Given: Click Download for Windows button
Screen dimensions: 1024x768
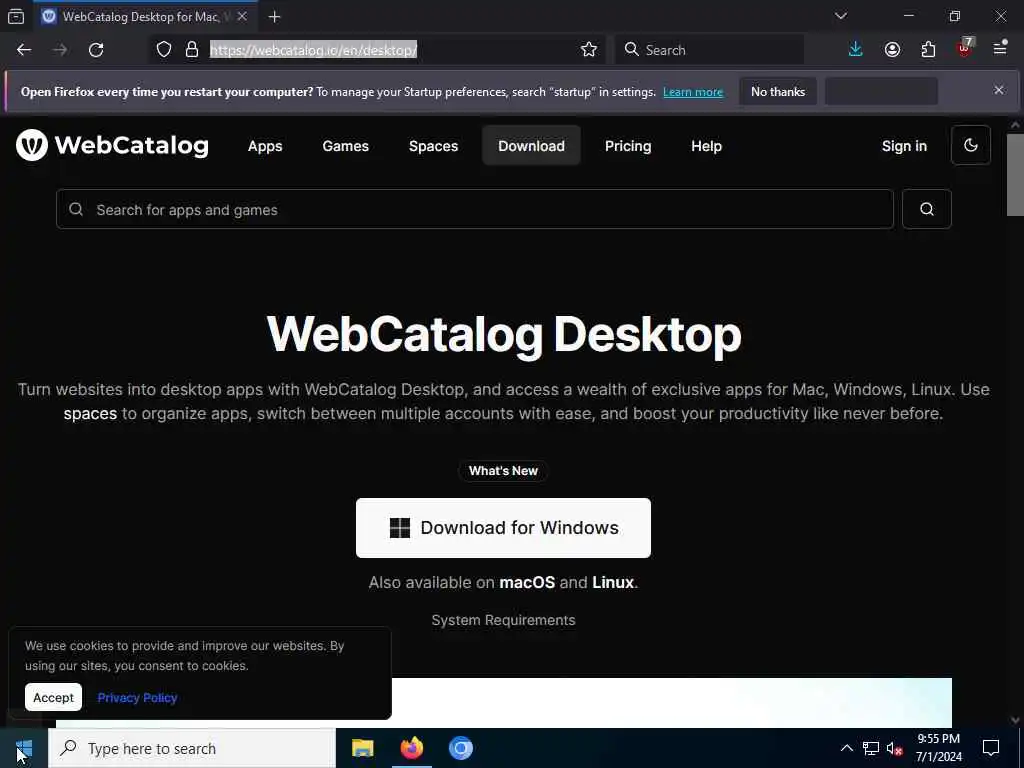Looking at the screenshot, I should click(503, 528).
